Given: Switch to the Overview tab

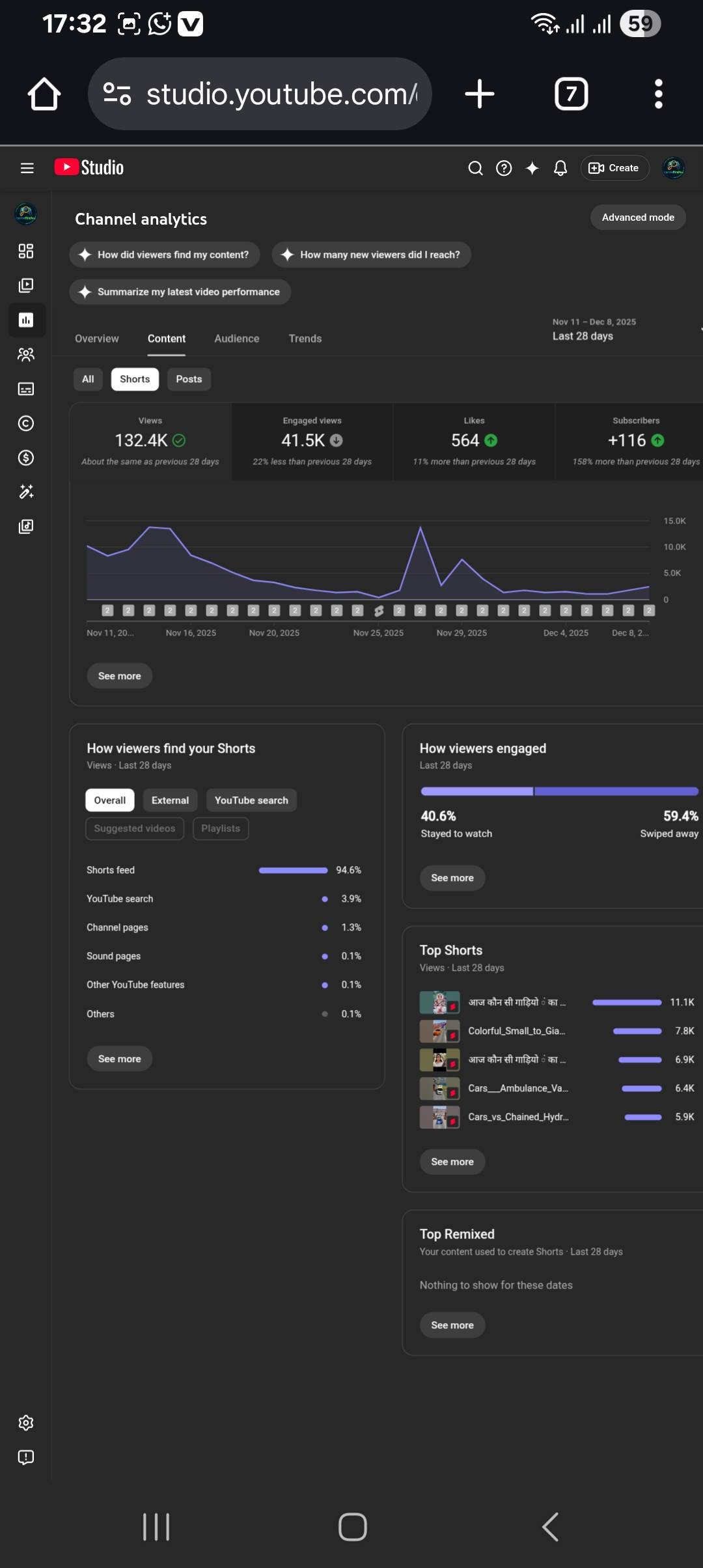Looking at the screenshot, I should 97,339.
